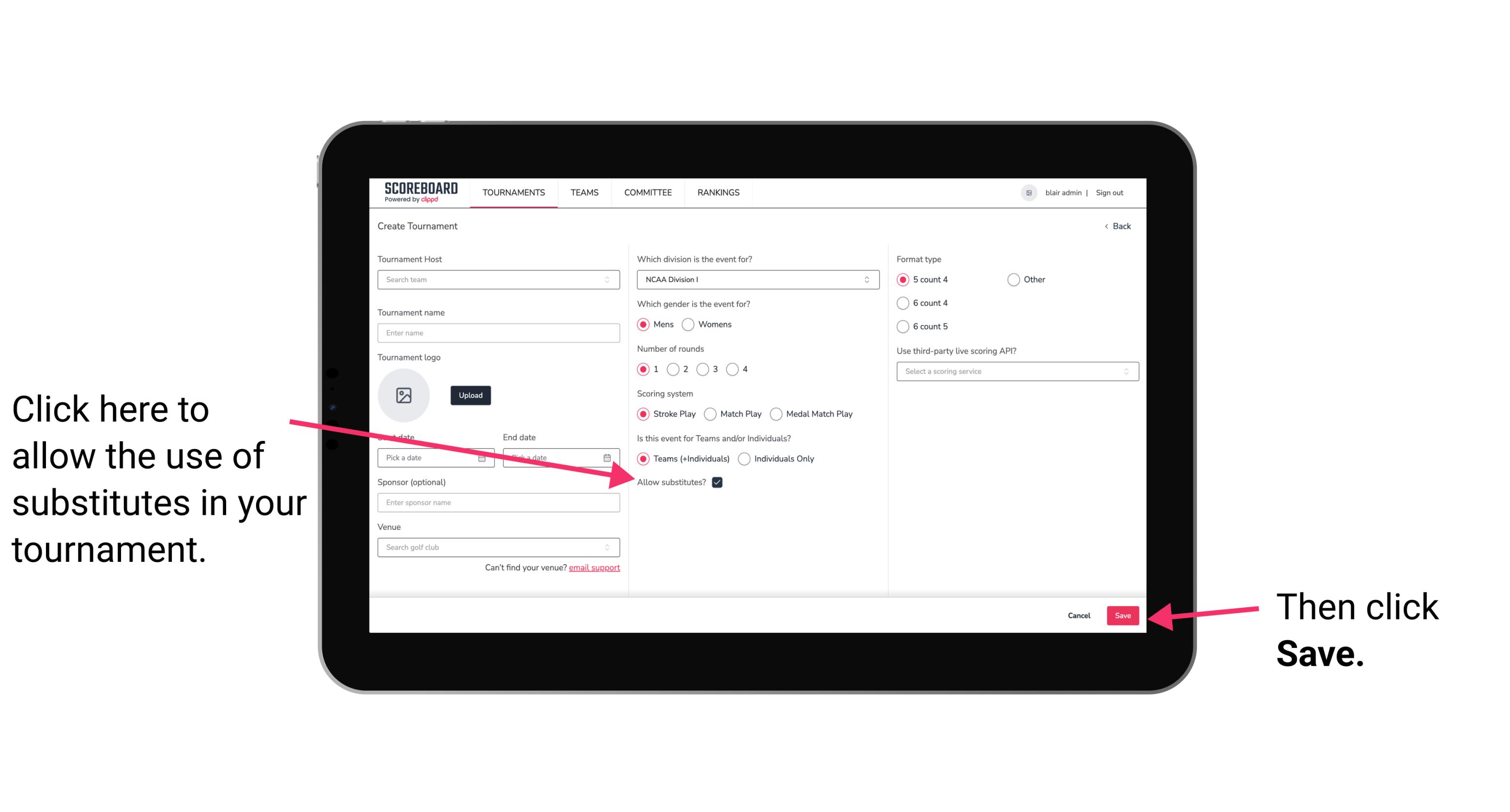Select the Individuals Only radio button
The image size is (1510, 812).
(744, 459)
